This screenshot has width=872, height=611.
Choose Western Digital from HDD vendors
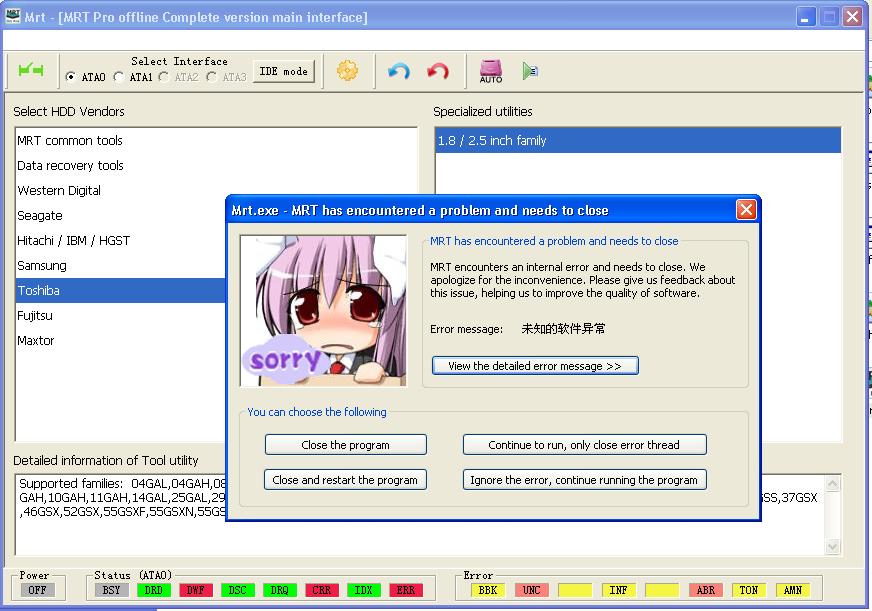pos(216,191)
